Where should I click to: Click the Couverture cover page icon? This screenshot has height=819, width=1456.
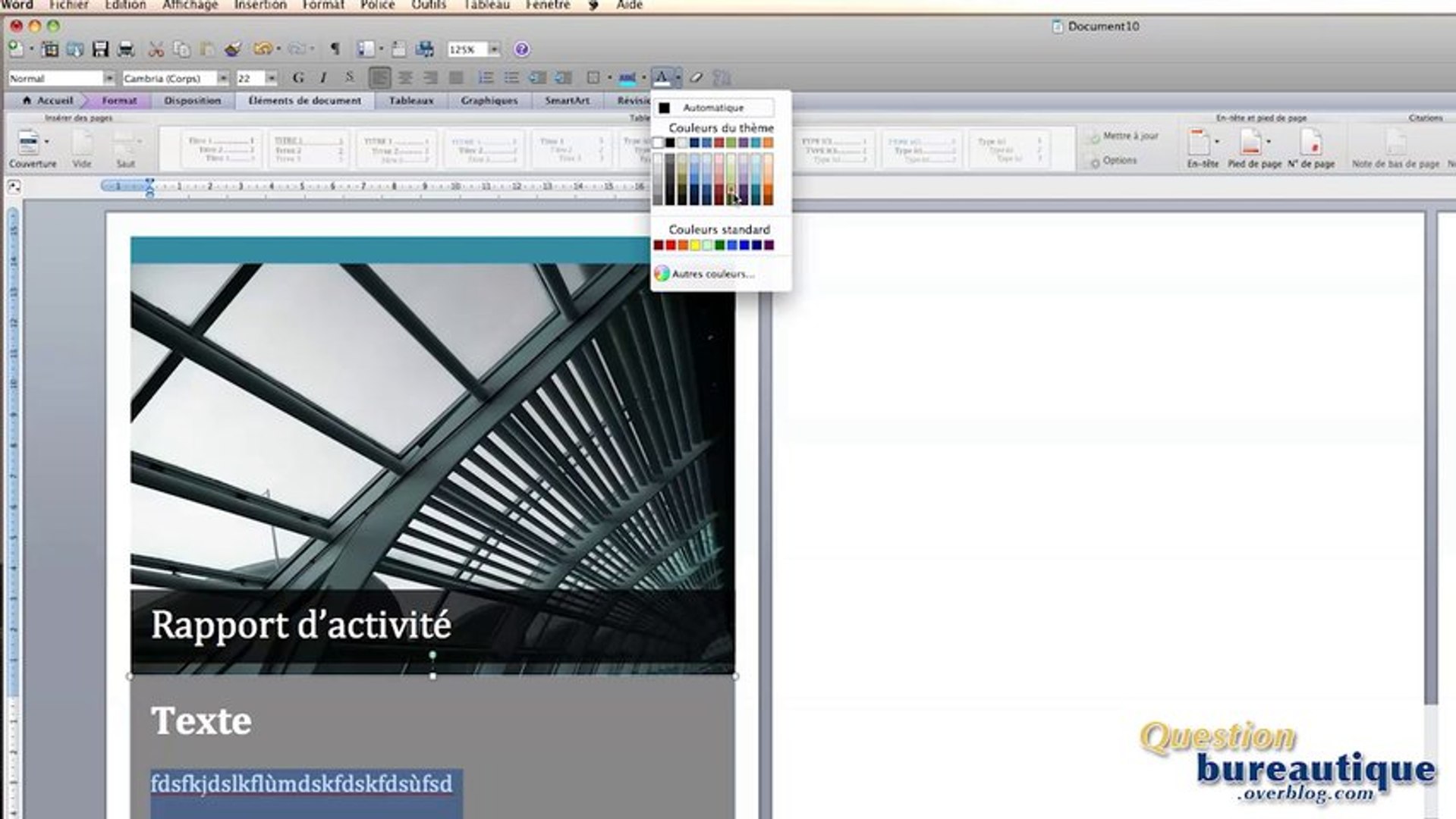(29, 143)
